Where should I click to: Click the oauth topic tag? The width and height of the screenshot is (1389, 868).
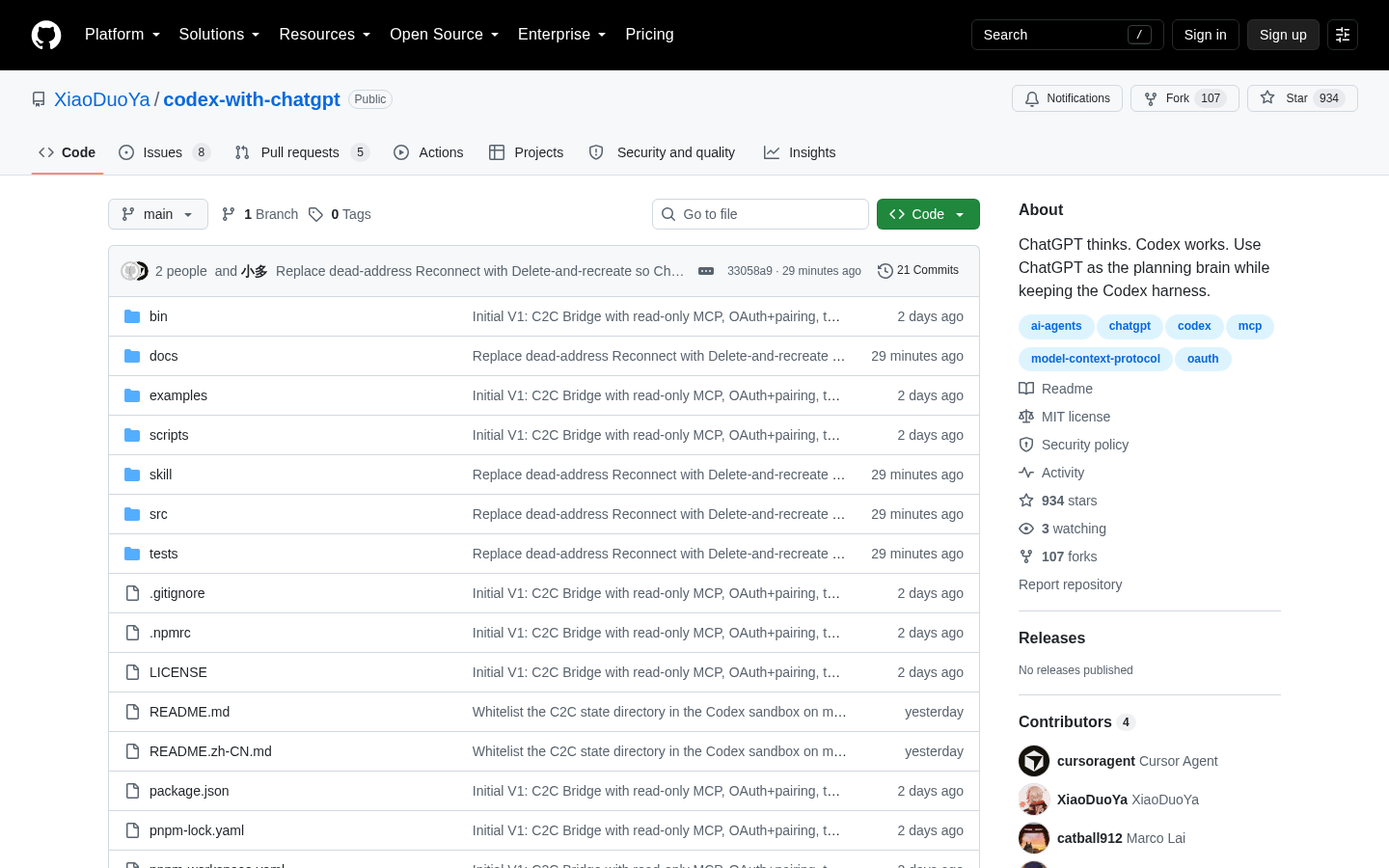coord(1203,359)
